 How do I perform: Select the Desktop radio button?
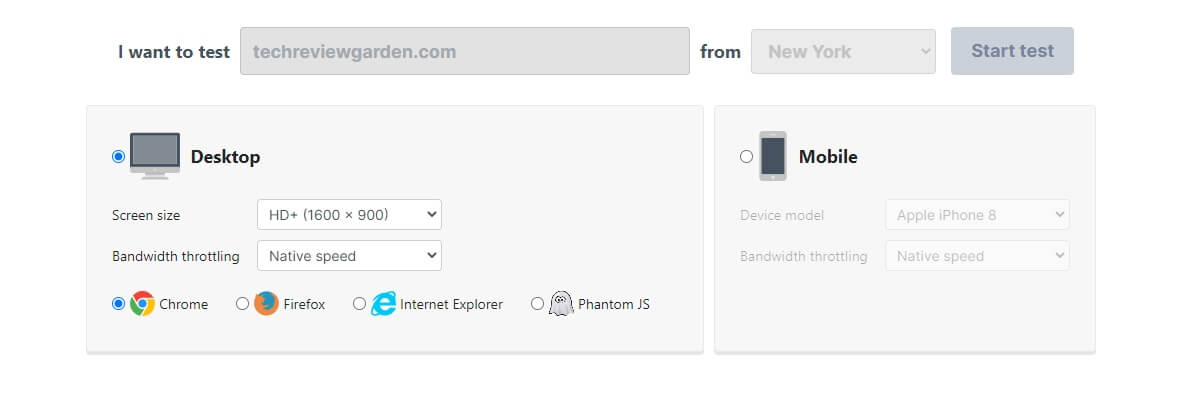click(118, 156)
